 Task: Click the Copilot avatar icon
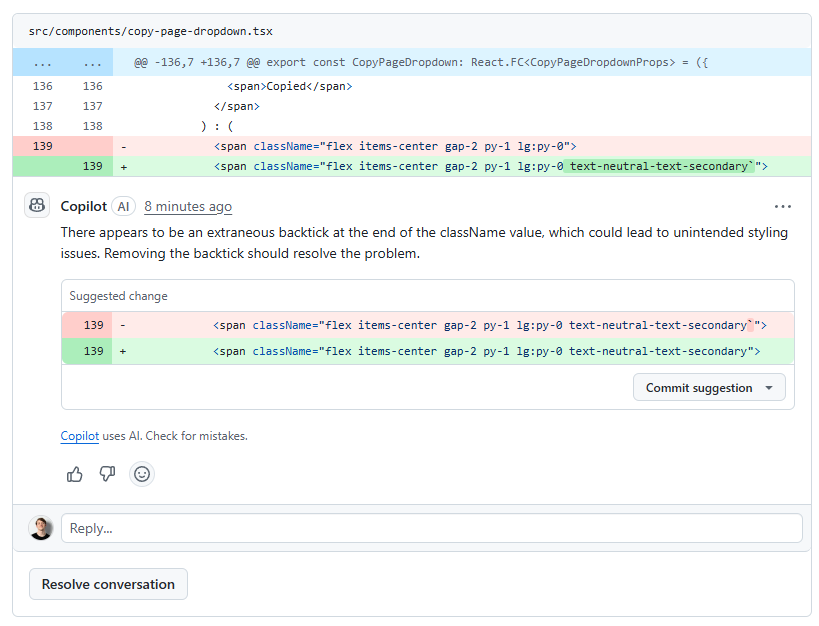pyautogui.click(x=37, y=206)
